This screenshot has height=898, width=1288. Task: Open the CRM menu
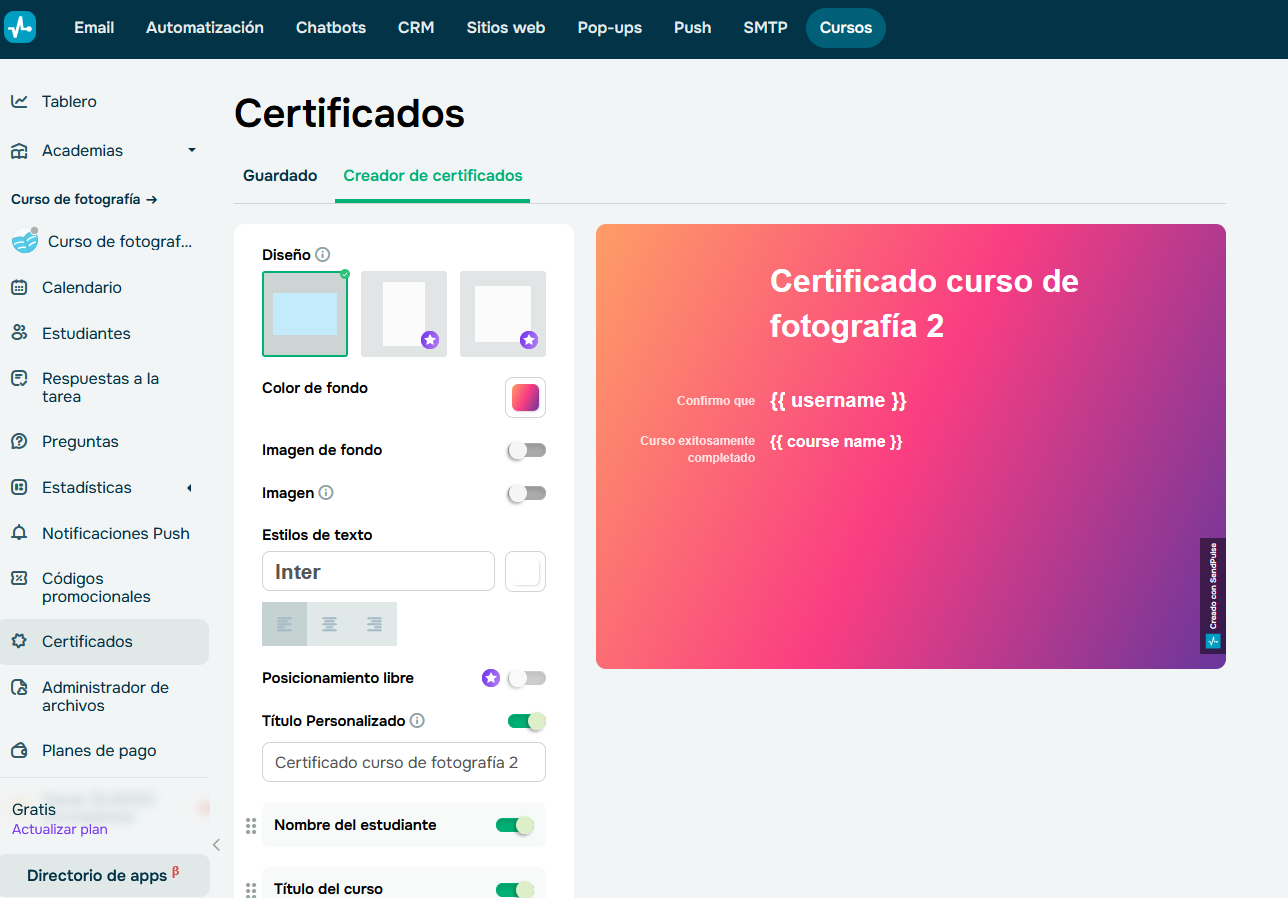pyautogui.click(x=416, y=28)
